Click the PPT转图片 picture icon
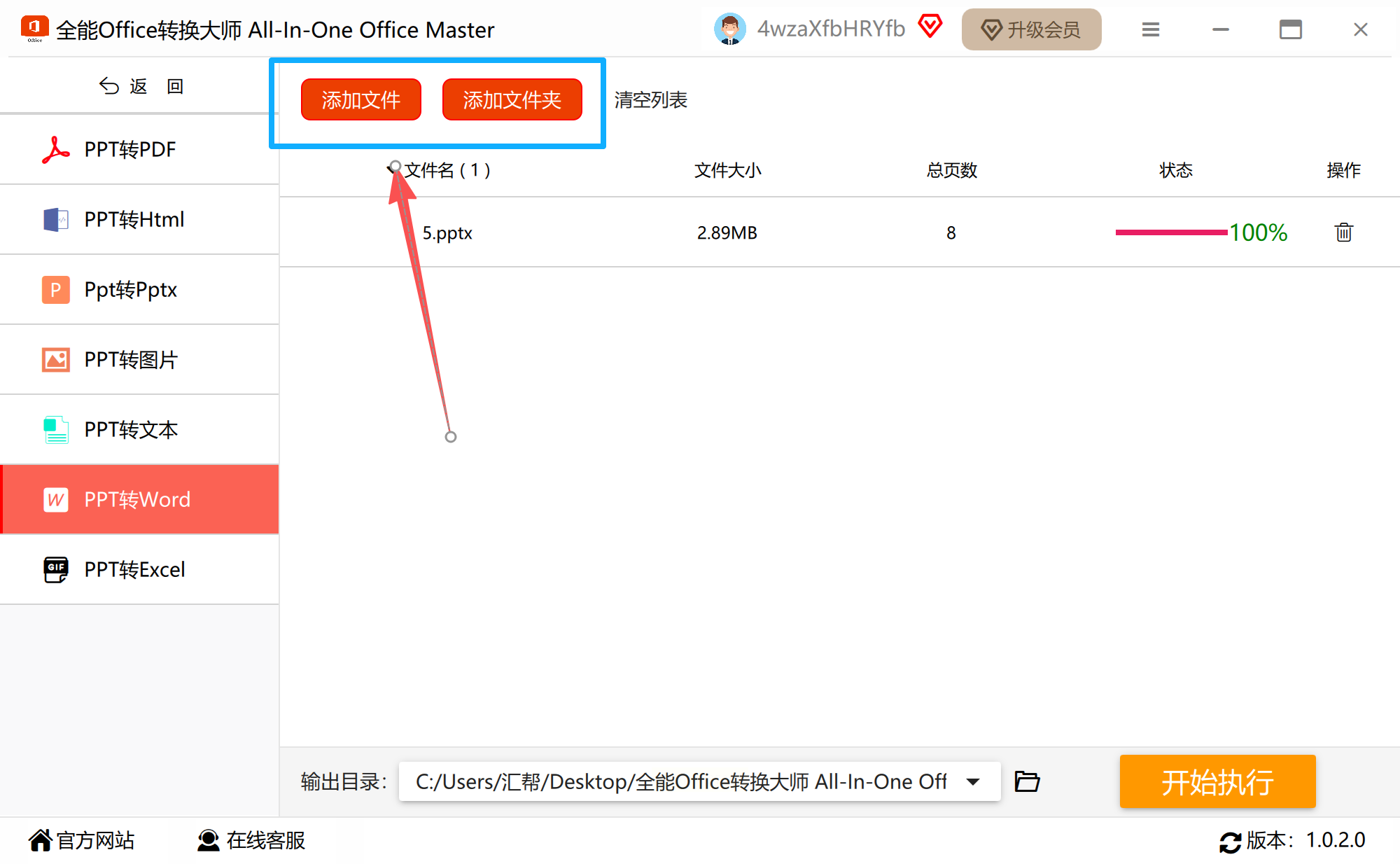This screenshot has width=1400, height=864. click(55, 360)
